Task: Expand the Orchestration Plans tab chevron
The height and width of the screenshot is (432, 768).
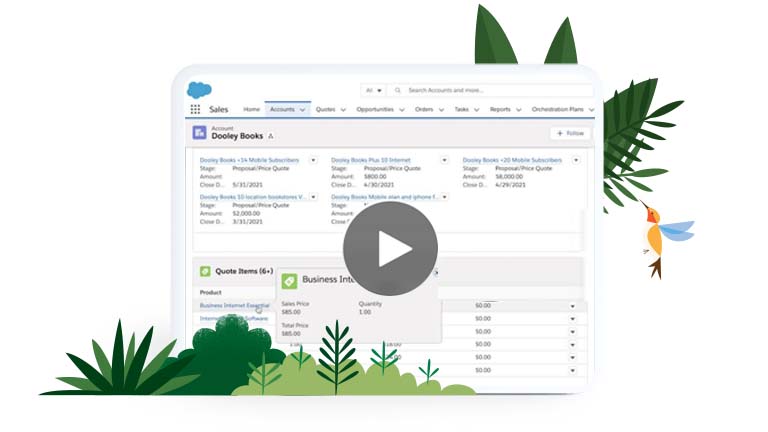Action: pyautogui.click(x=591, y=110)
